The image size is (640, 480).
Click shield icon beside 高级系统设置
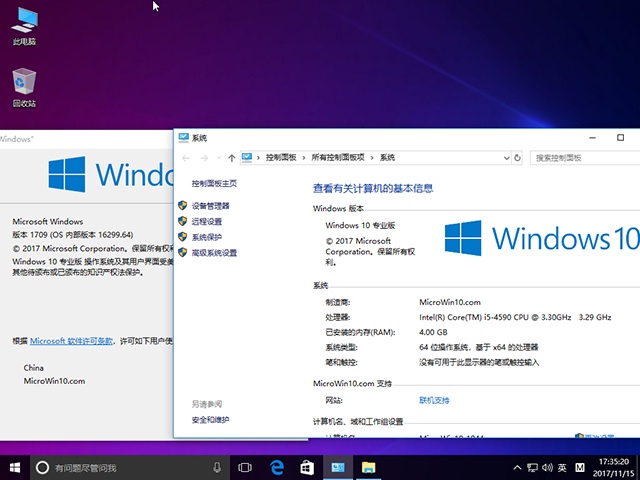182,253
